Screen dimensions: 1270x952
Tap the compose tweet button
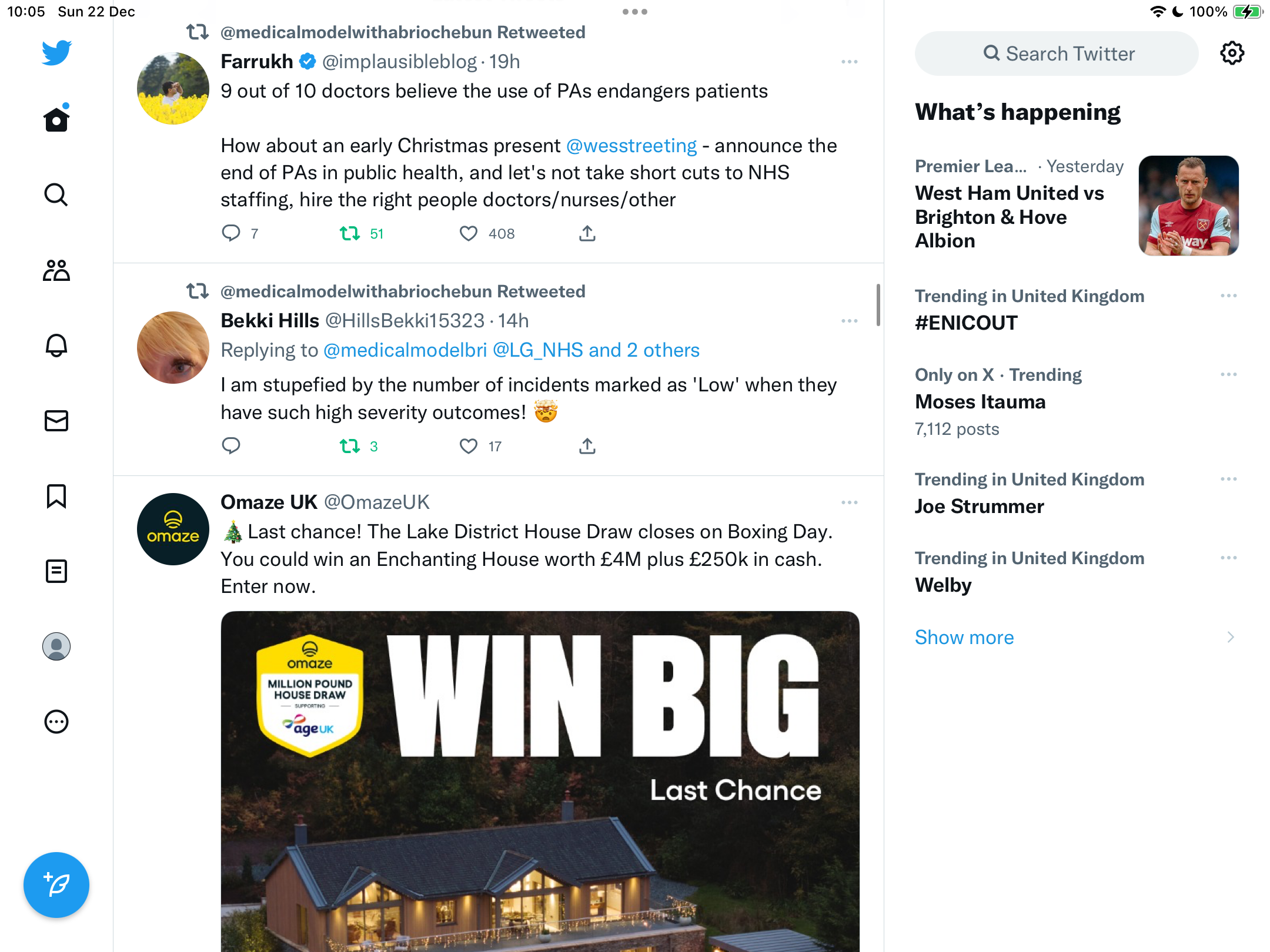(x=56, y=885)
